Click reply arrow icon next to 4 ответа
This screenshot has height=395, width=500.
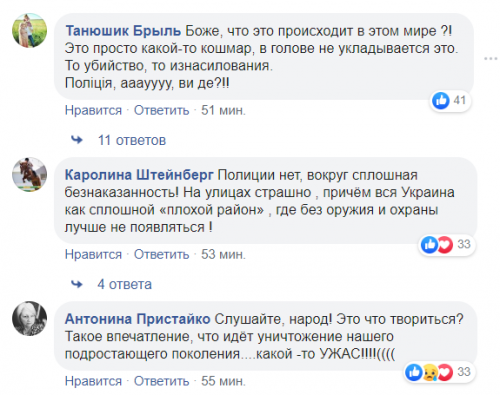(x=77, y=284)
